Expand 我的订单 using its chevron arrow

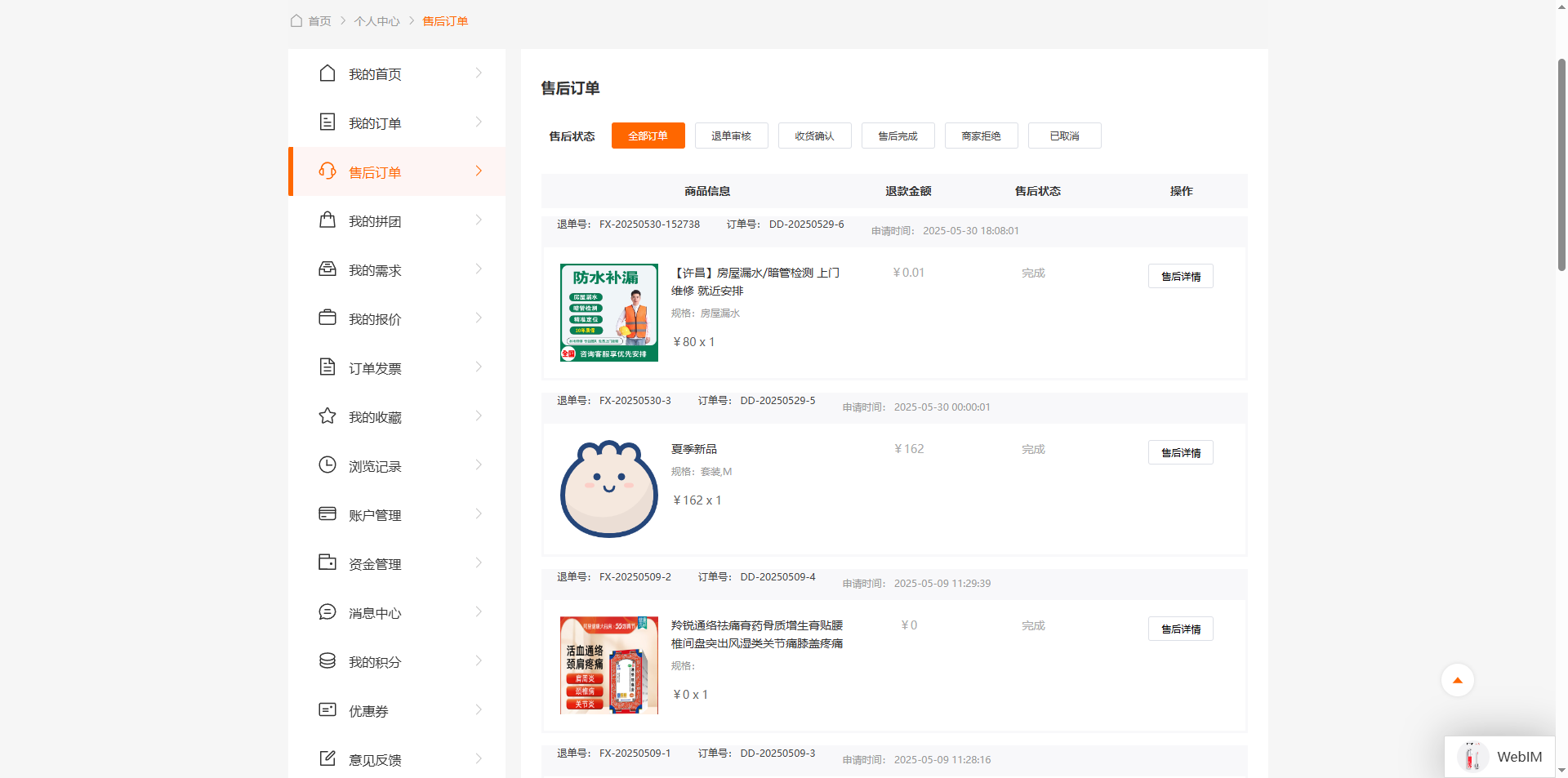pyautogui.click(x=479, y=122)
